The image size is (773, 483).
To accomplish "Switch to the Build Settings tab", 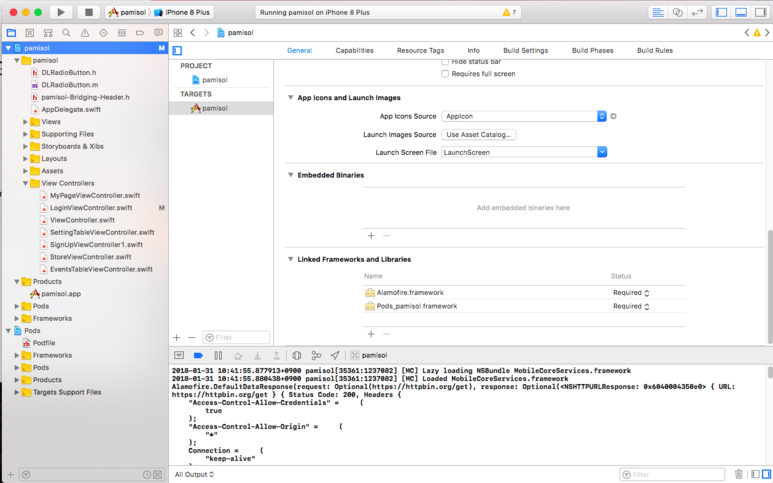I will click(x=526, y=50).
